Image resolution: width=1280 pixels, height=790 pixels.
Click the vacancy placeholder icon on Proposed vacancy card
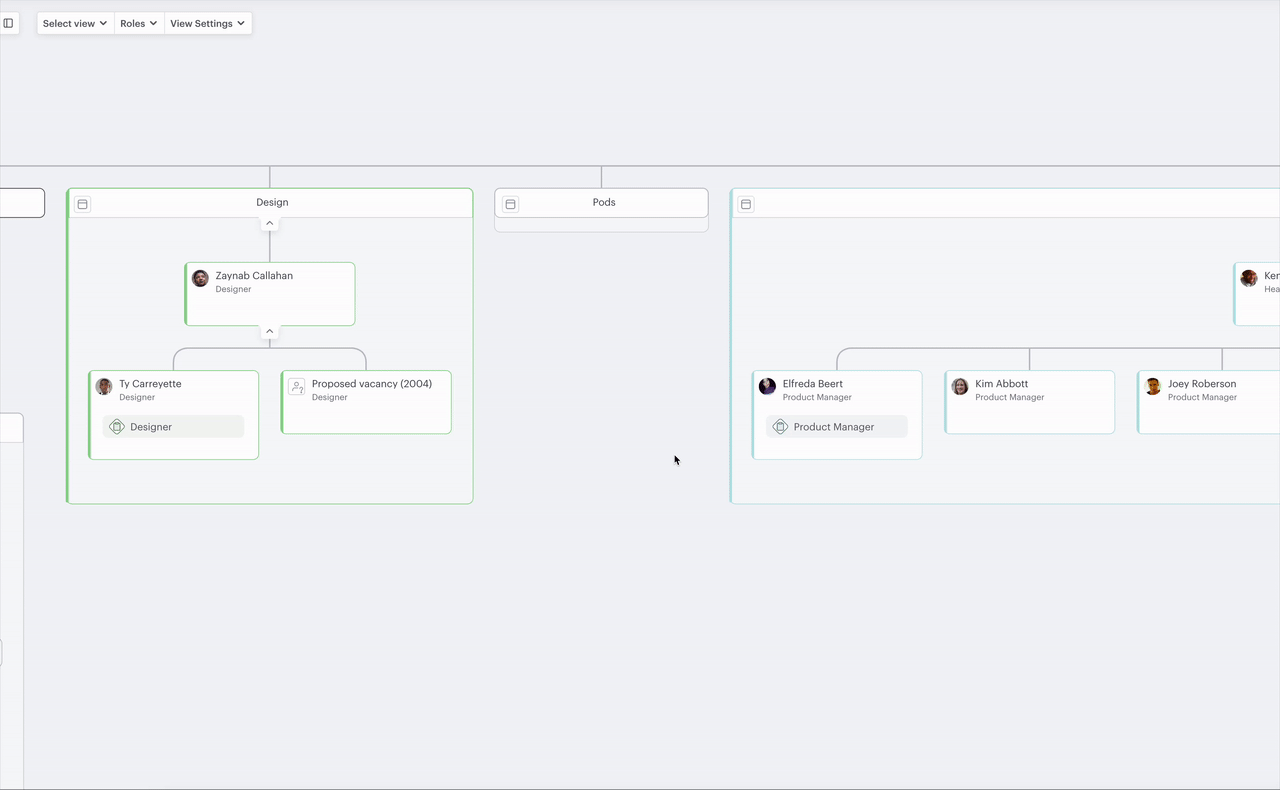click(x=297, y=386)
